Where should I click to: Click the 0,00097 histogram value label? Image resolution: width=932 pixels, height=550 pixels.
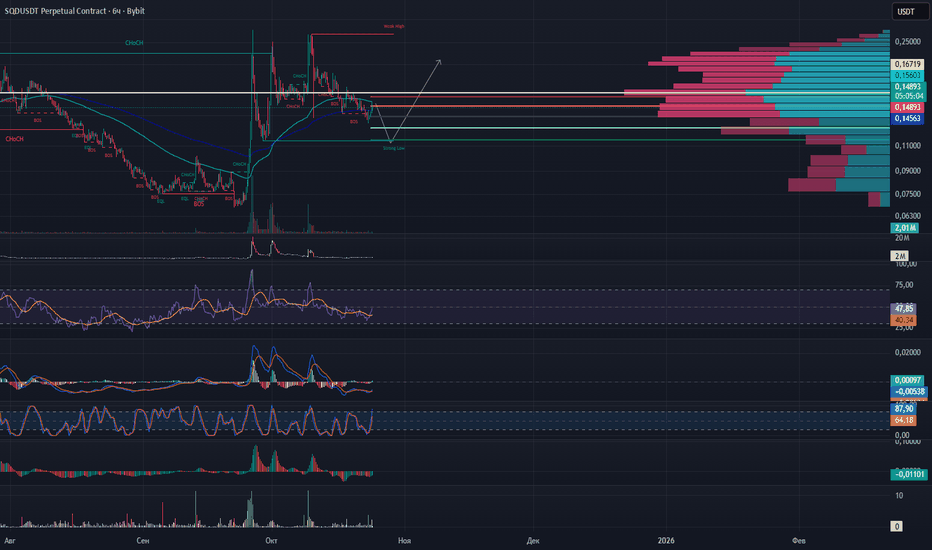point(908,381)
